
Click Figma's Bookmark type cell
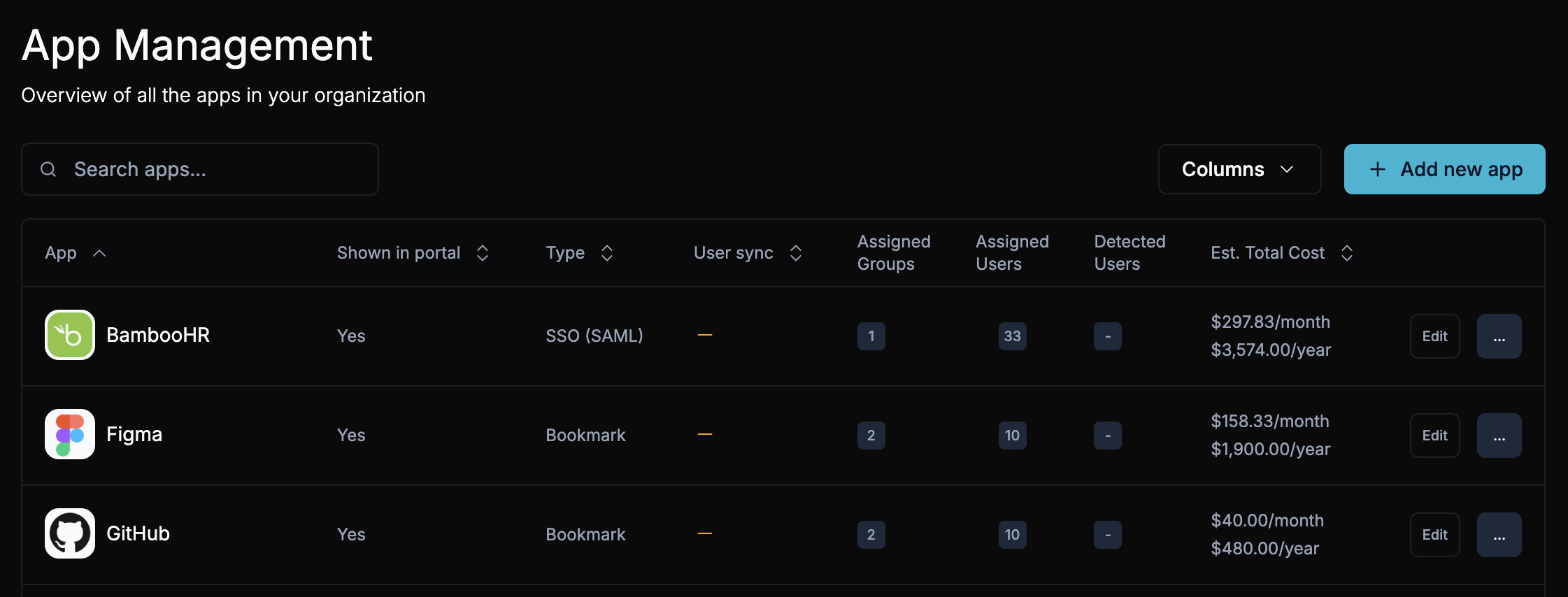tap(585, 436)
